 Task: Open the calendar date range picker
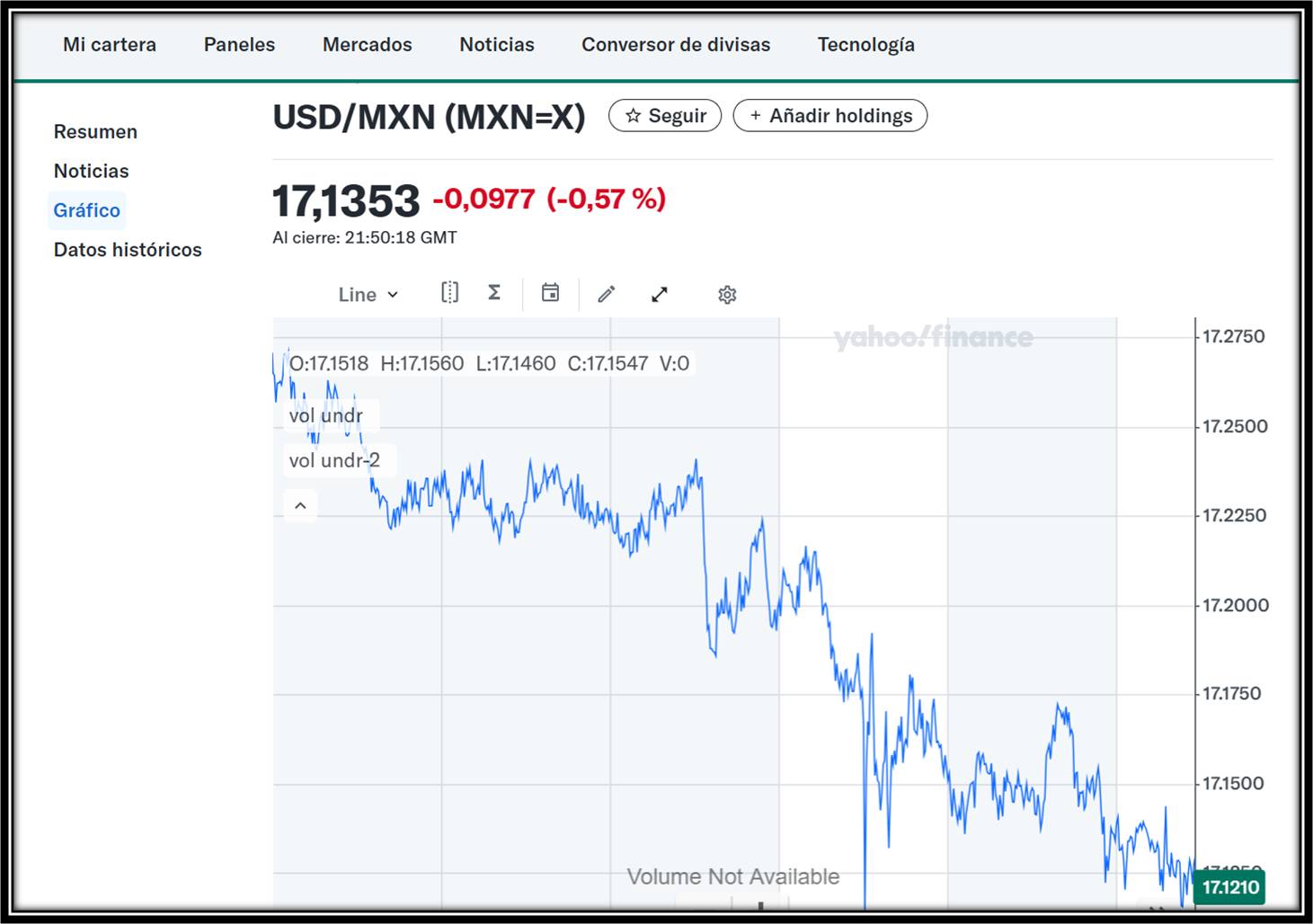(x=550, y=293)
